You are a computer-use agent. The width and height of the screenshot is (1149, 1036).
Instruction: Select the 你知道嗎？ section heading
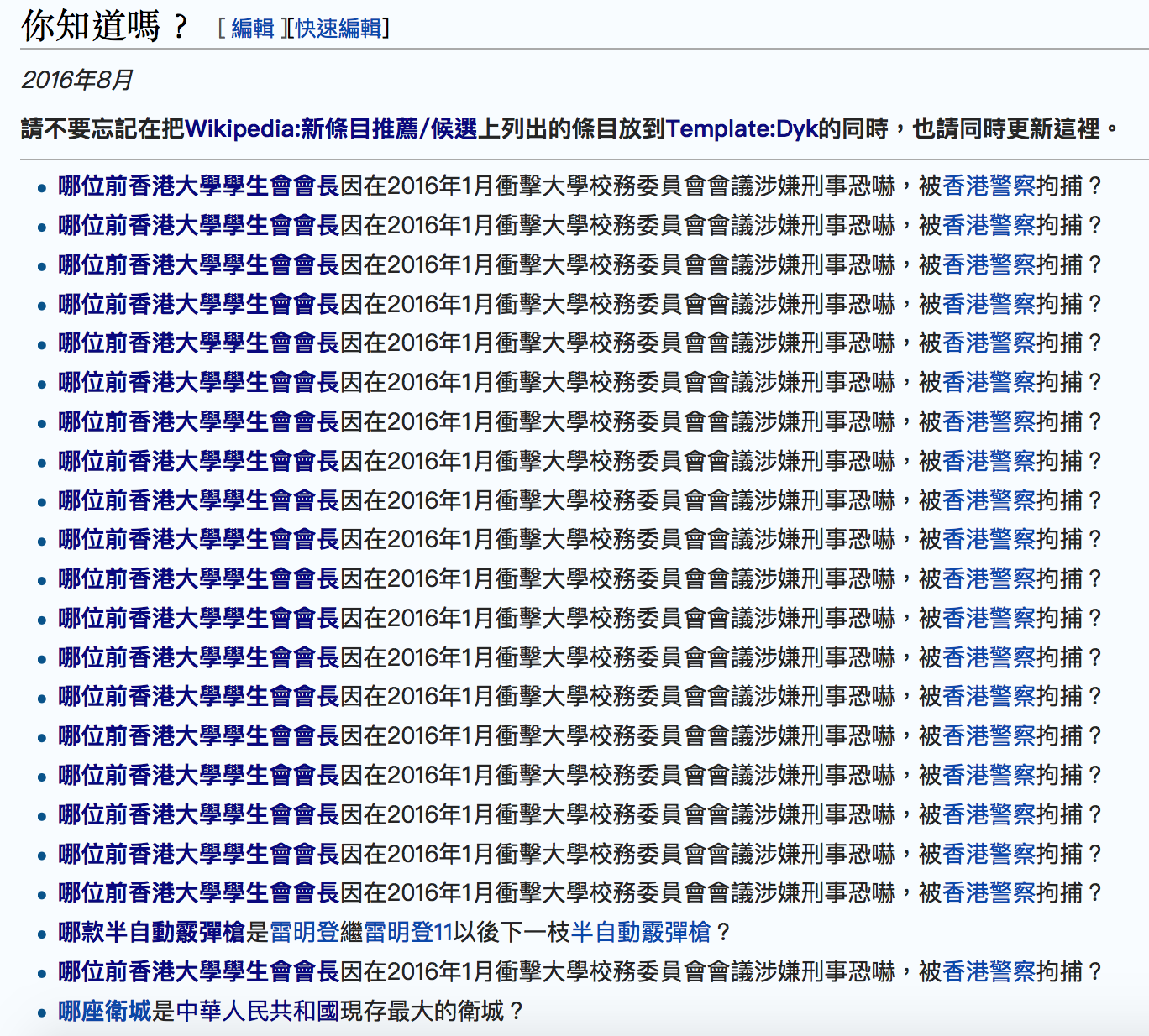tap(107, 26)
